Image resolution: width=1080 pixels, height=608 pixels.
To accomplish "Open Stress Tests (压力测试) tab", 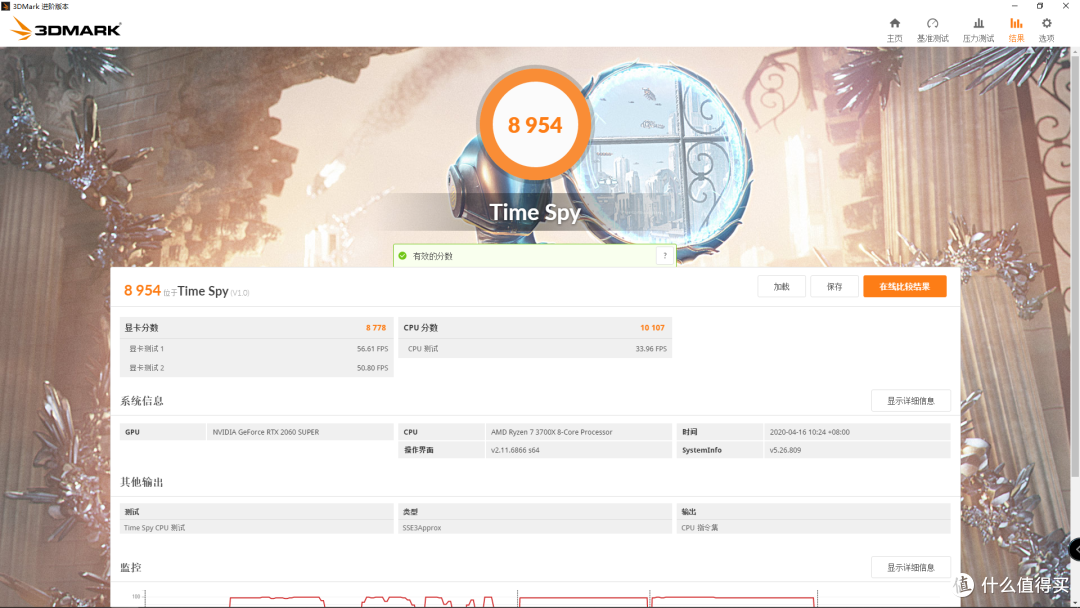I will tap(978, 30).
